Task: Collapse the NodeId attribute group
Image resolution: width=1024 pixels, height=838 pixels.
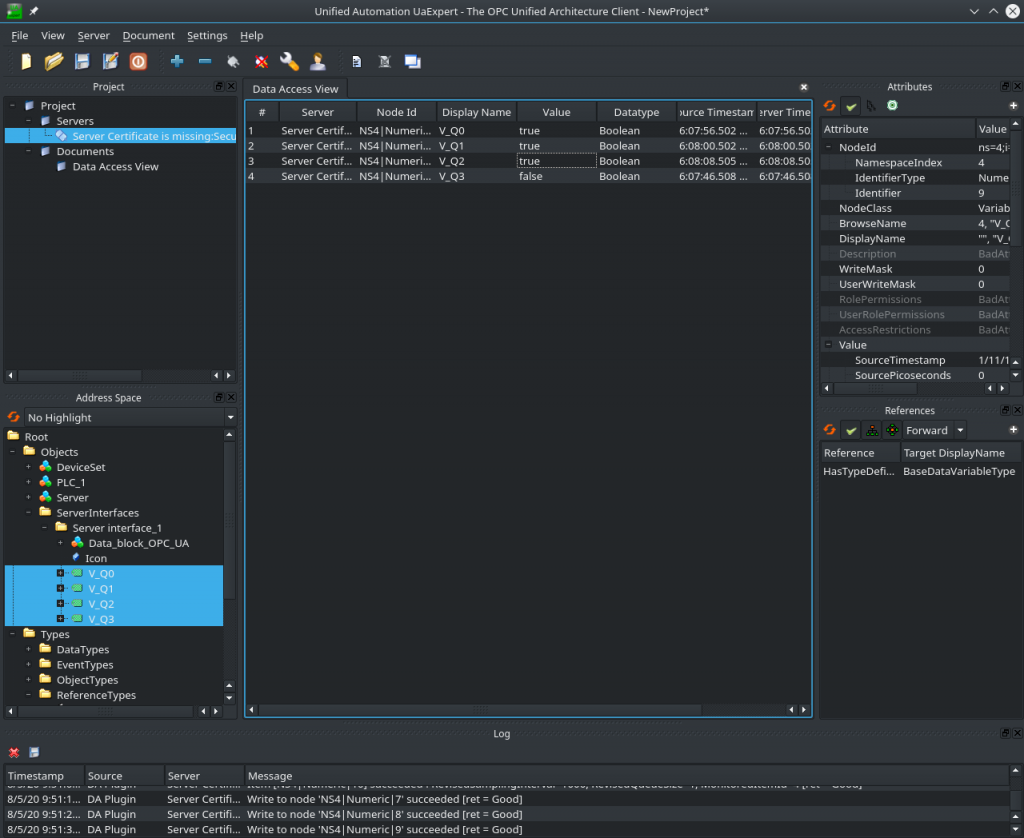Action: click(828, 147)
